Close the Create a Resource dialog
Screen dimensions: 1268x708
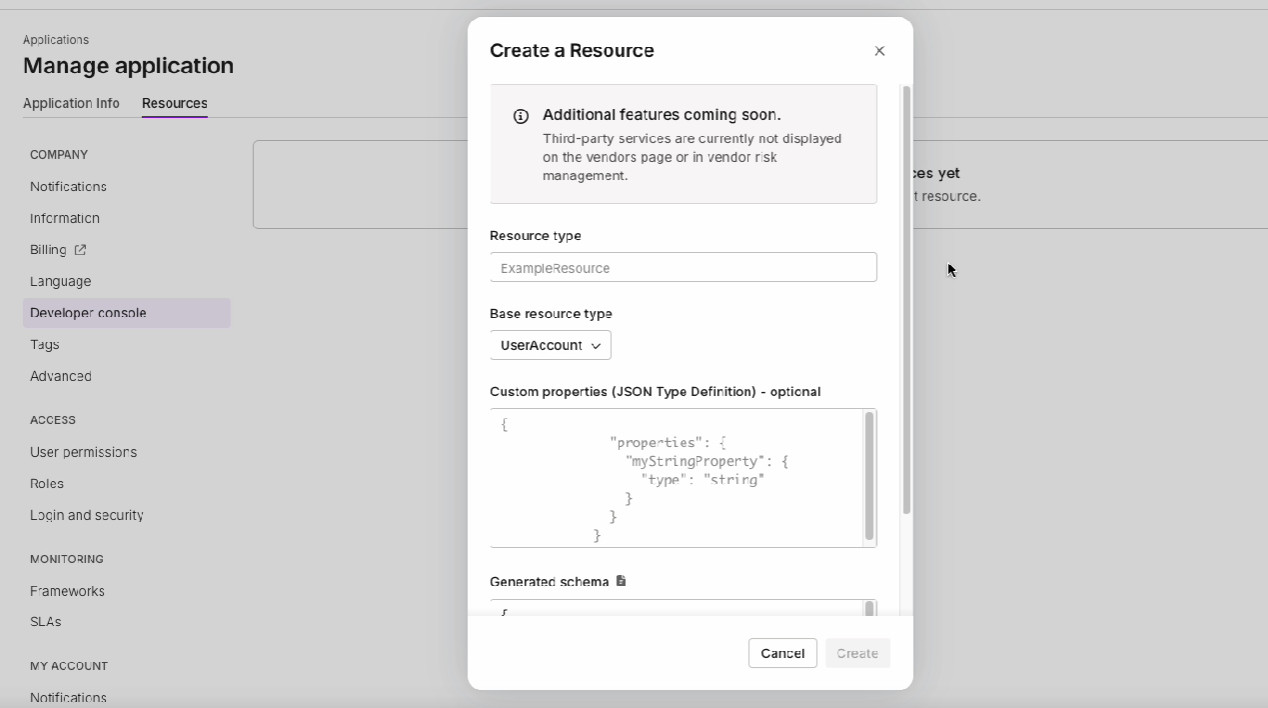[879, 51]
